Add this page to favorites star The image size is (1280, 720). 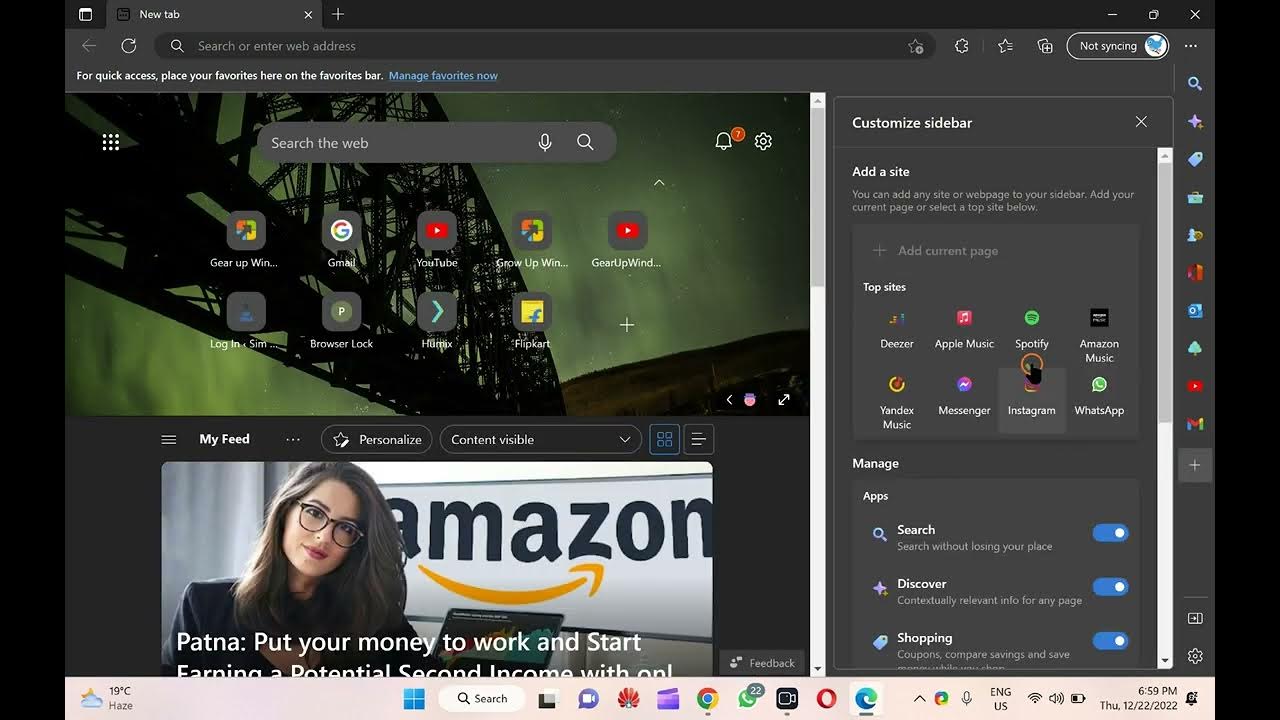click(915, 46)
